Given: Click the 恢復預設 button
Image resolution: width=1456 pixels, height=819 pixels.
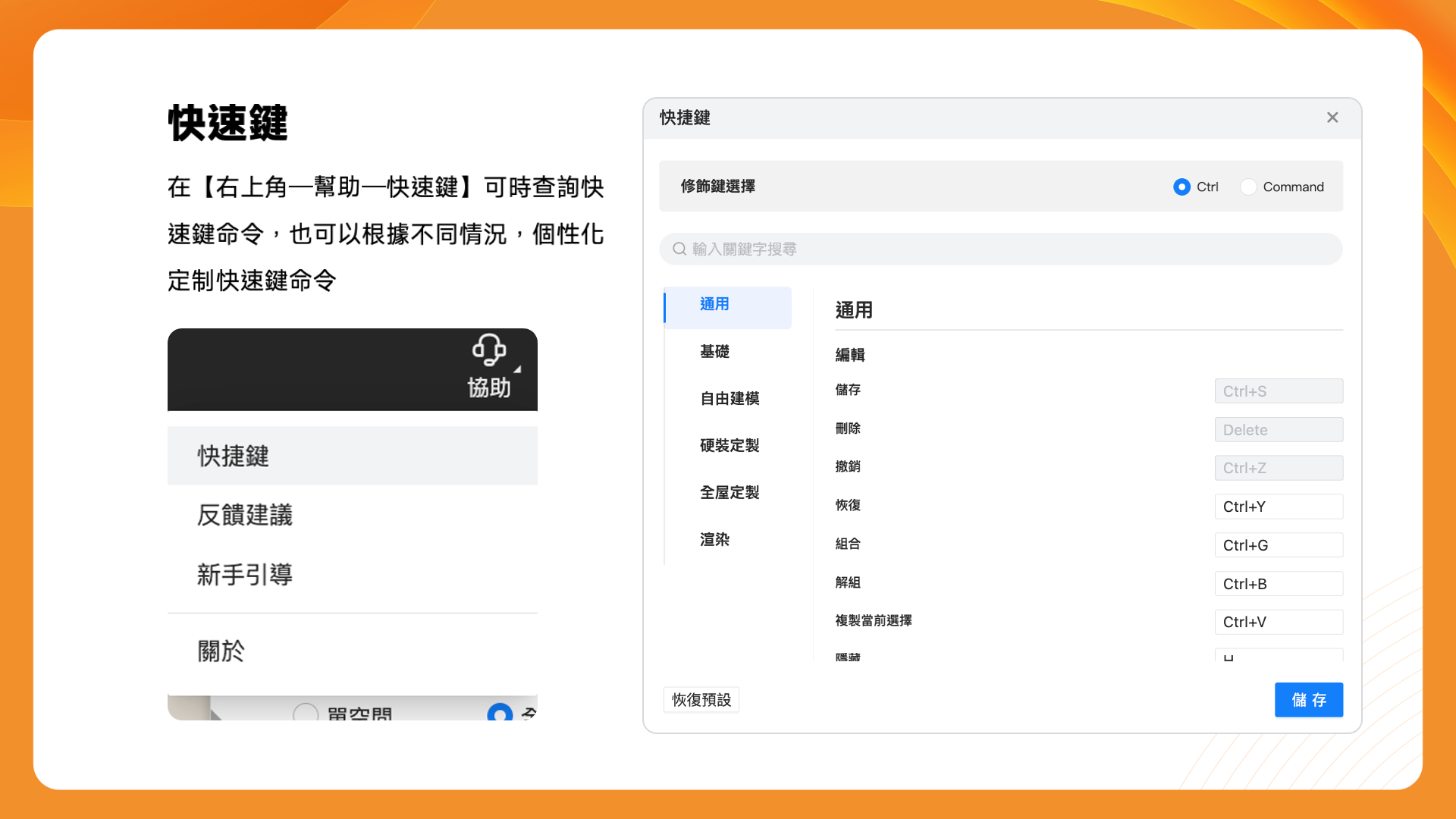Looking at the screenshot, I should [x=701, y=699].
